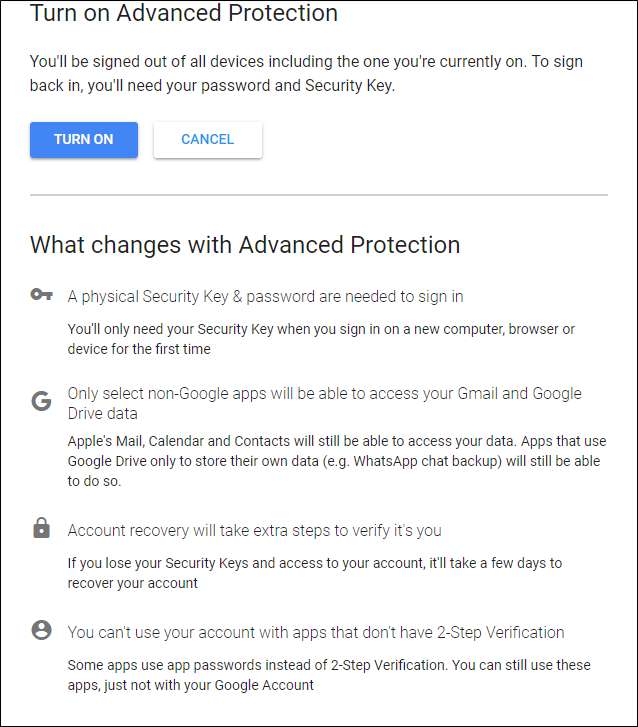638x727 pixels.
Task: Click the Google G logo icon
Action: pyautogui.click(x=41, y=402)
